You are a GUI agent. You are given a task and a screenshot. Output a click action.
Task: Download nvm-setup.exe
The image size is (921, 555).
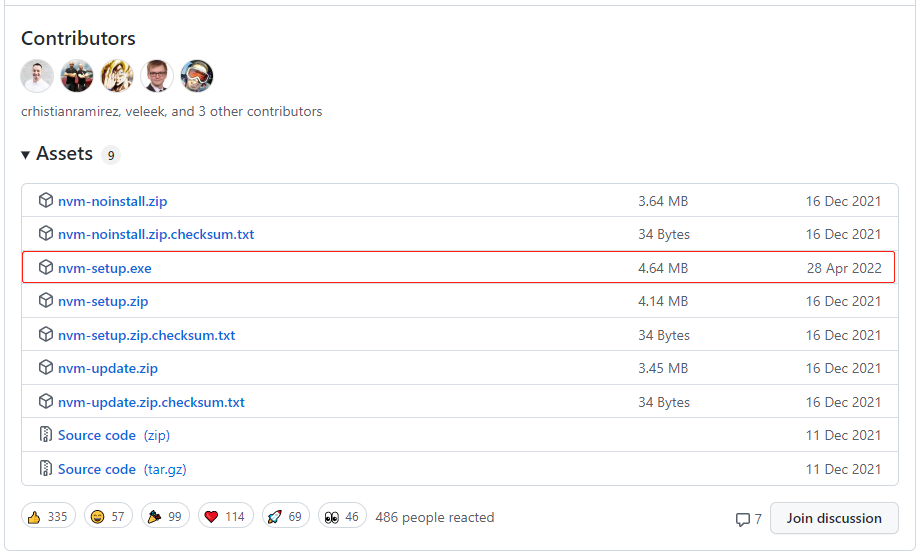click(105, 268)
